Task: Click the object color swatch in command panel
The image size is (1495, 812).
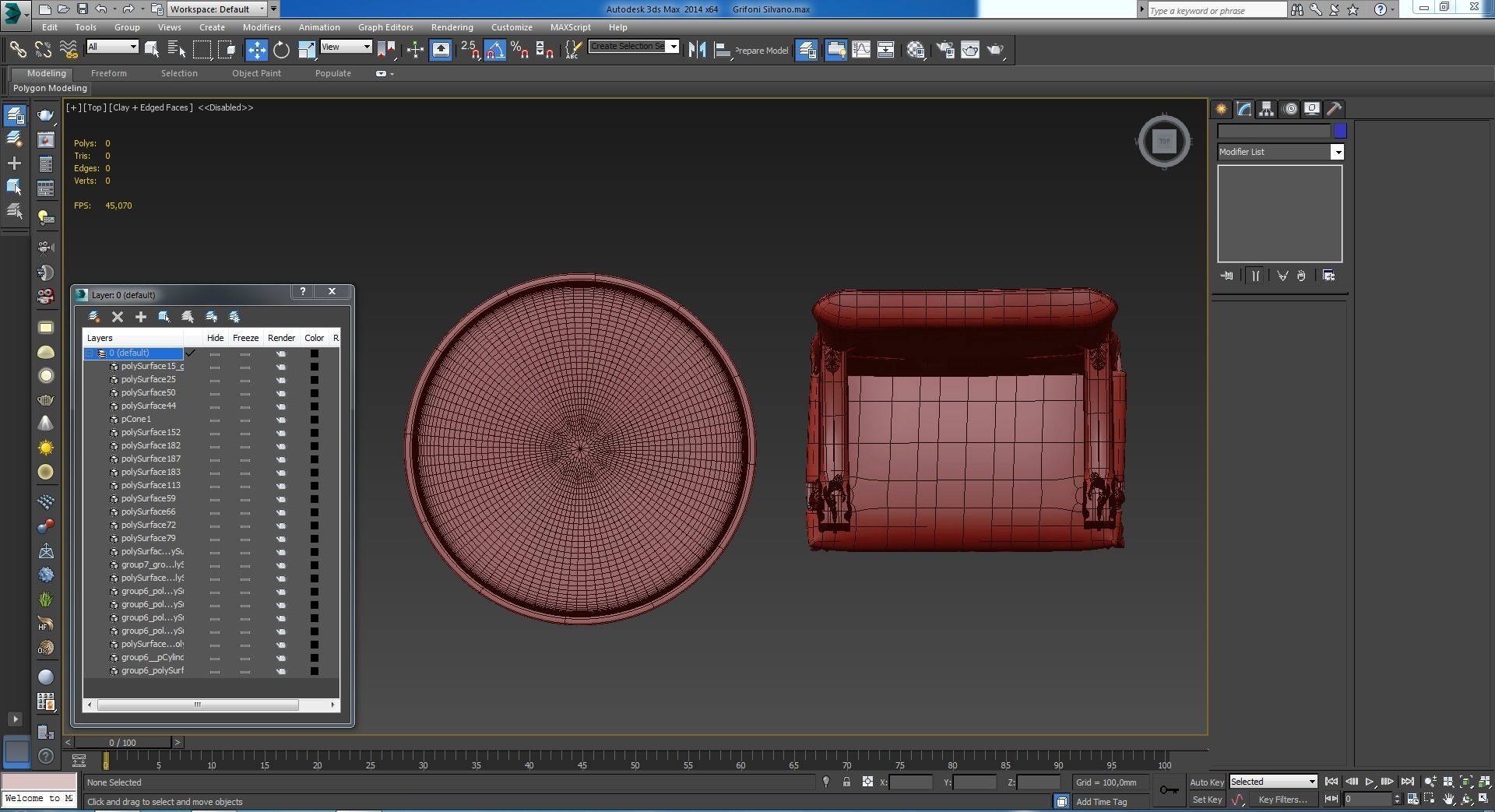Action: 1340,131
